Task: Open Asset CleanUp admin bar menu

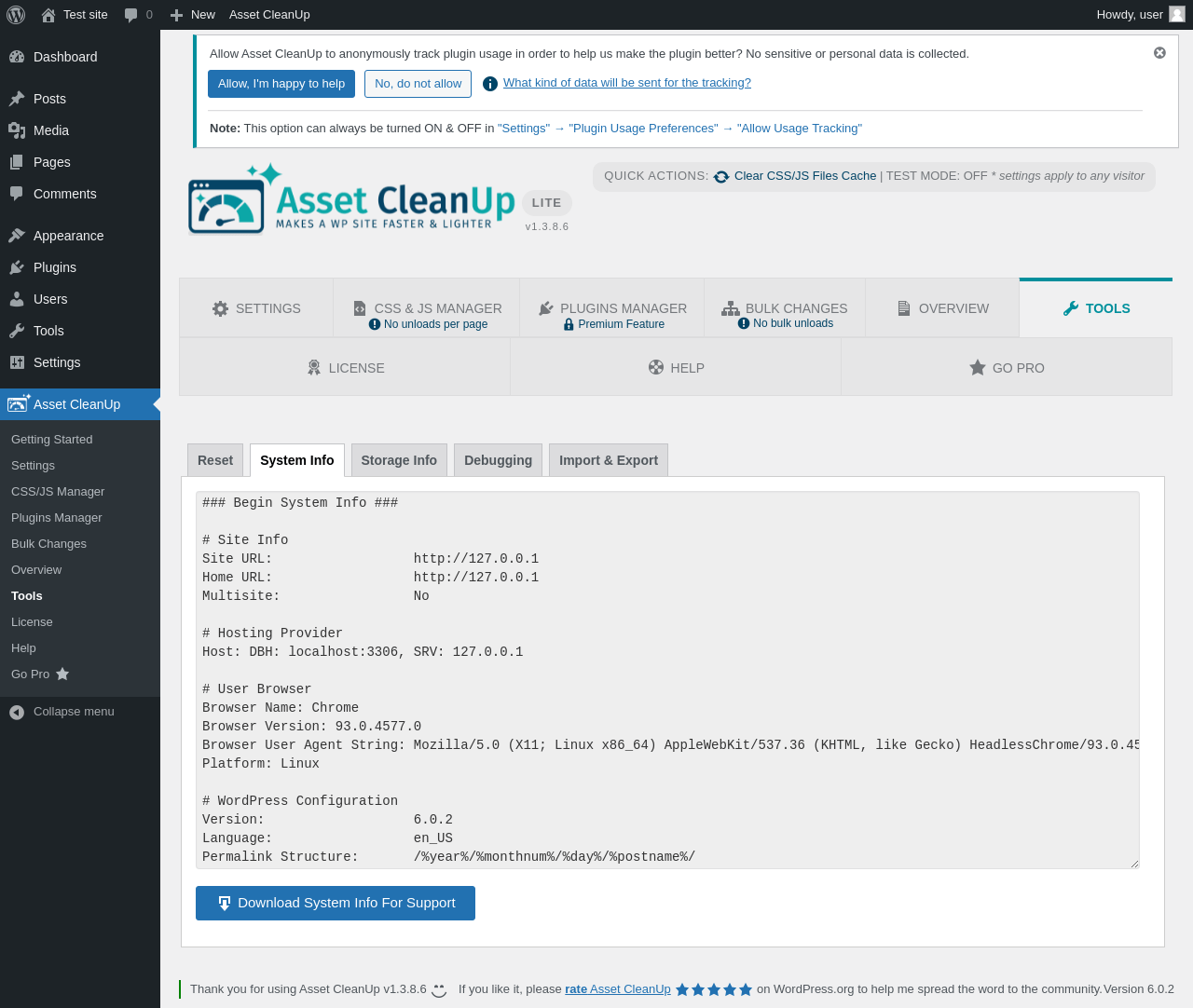Action: (x=269, y=15)
